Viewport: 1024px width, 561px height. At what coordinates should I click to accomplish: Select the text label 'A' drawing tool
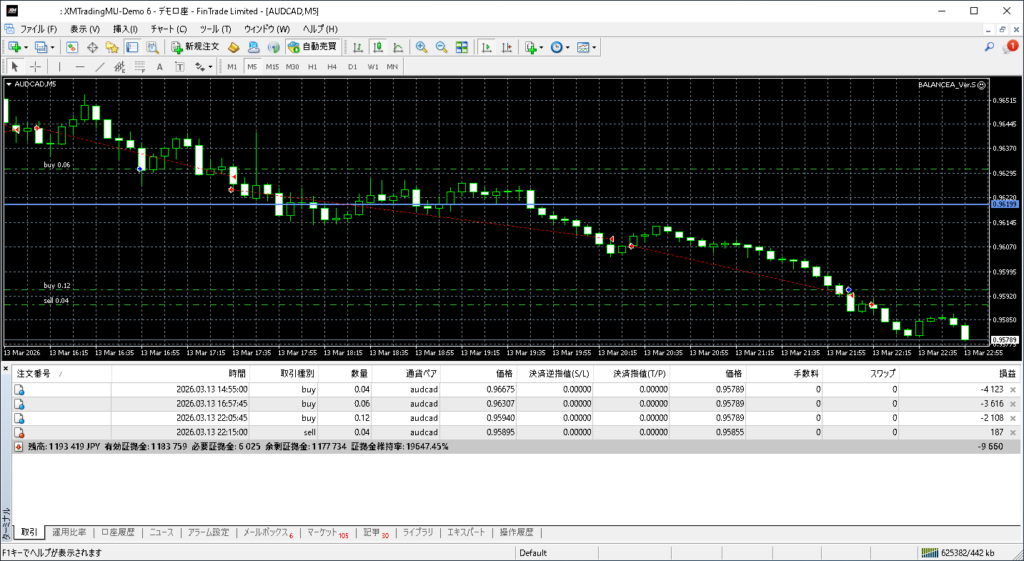click(160, 67)
